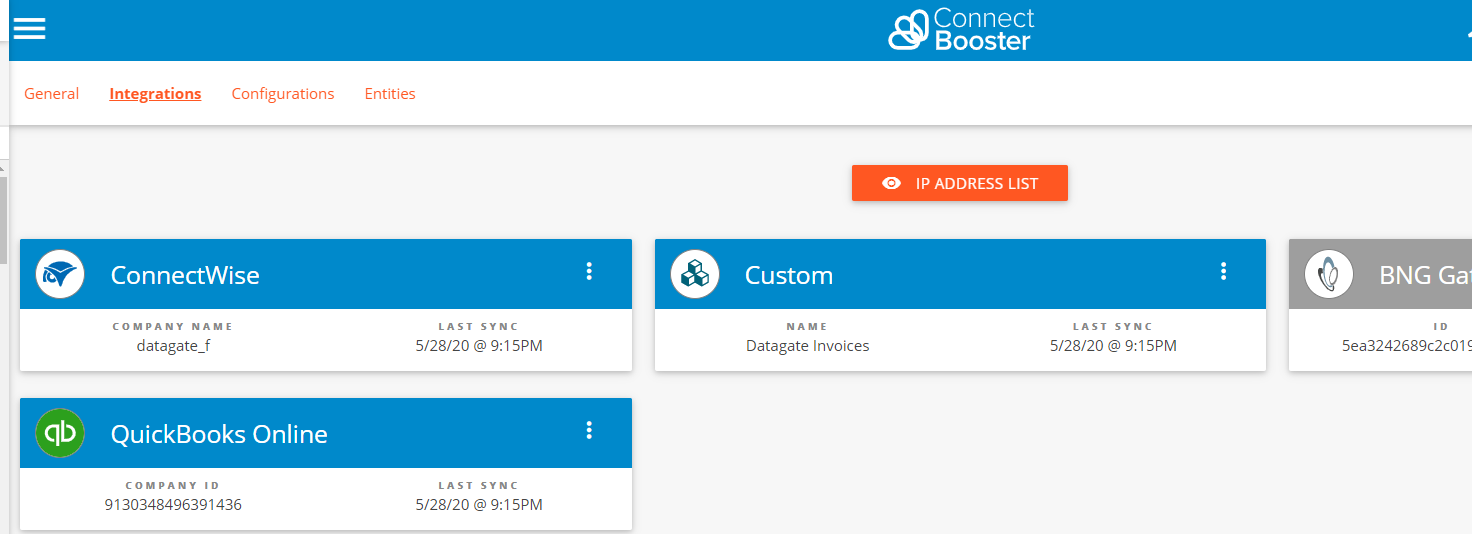Click the QuickBooks Online logo icon

coord(60,433)
